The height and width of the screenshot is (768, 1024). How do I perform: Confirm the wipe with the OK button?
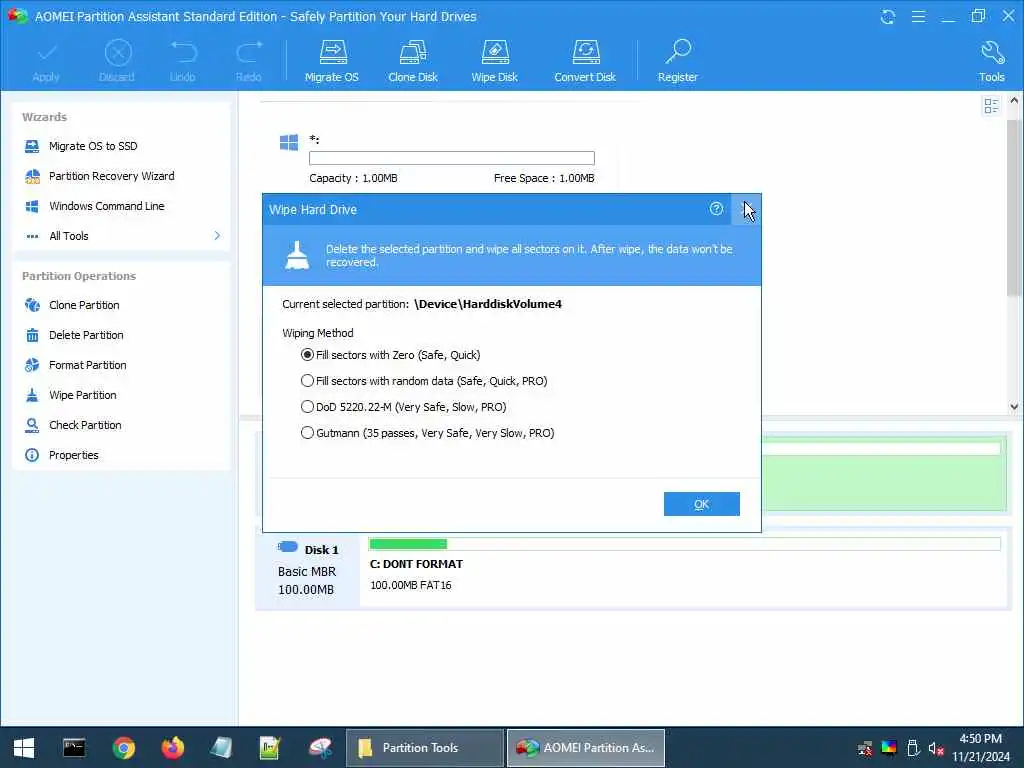point(701,504)
